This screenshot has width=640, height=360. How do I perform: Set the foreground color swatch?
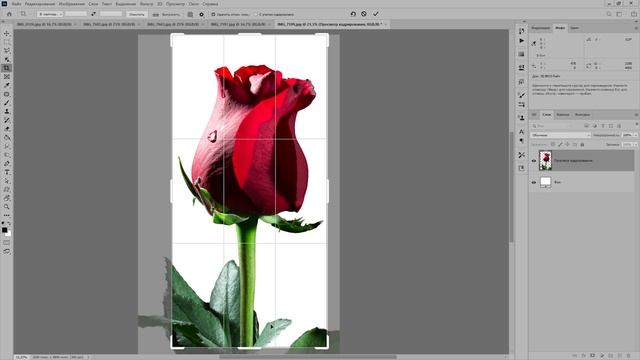4,230
